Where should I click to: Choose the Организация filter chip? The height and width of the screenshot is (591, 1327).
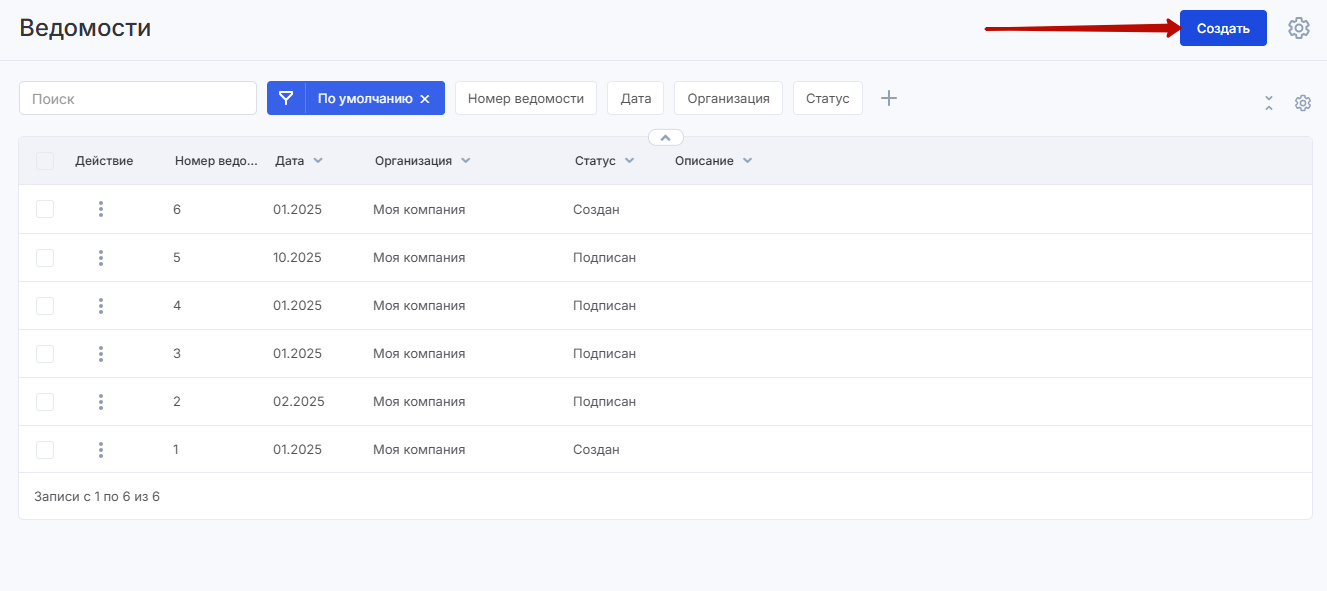(728, 98)
